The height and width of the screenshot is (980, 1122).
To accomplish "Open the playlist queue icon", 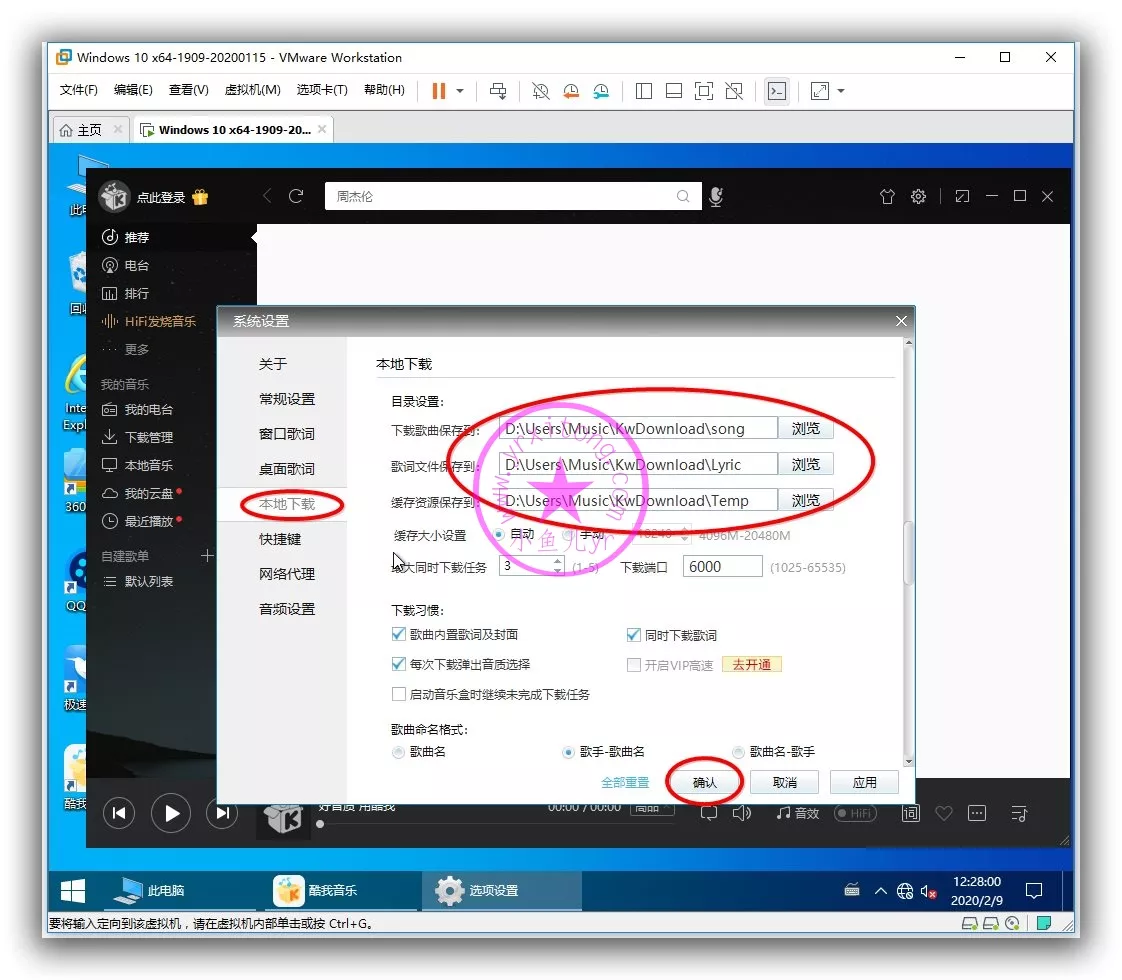I will (x=1020, y=813).
